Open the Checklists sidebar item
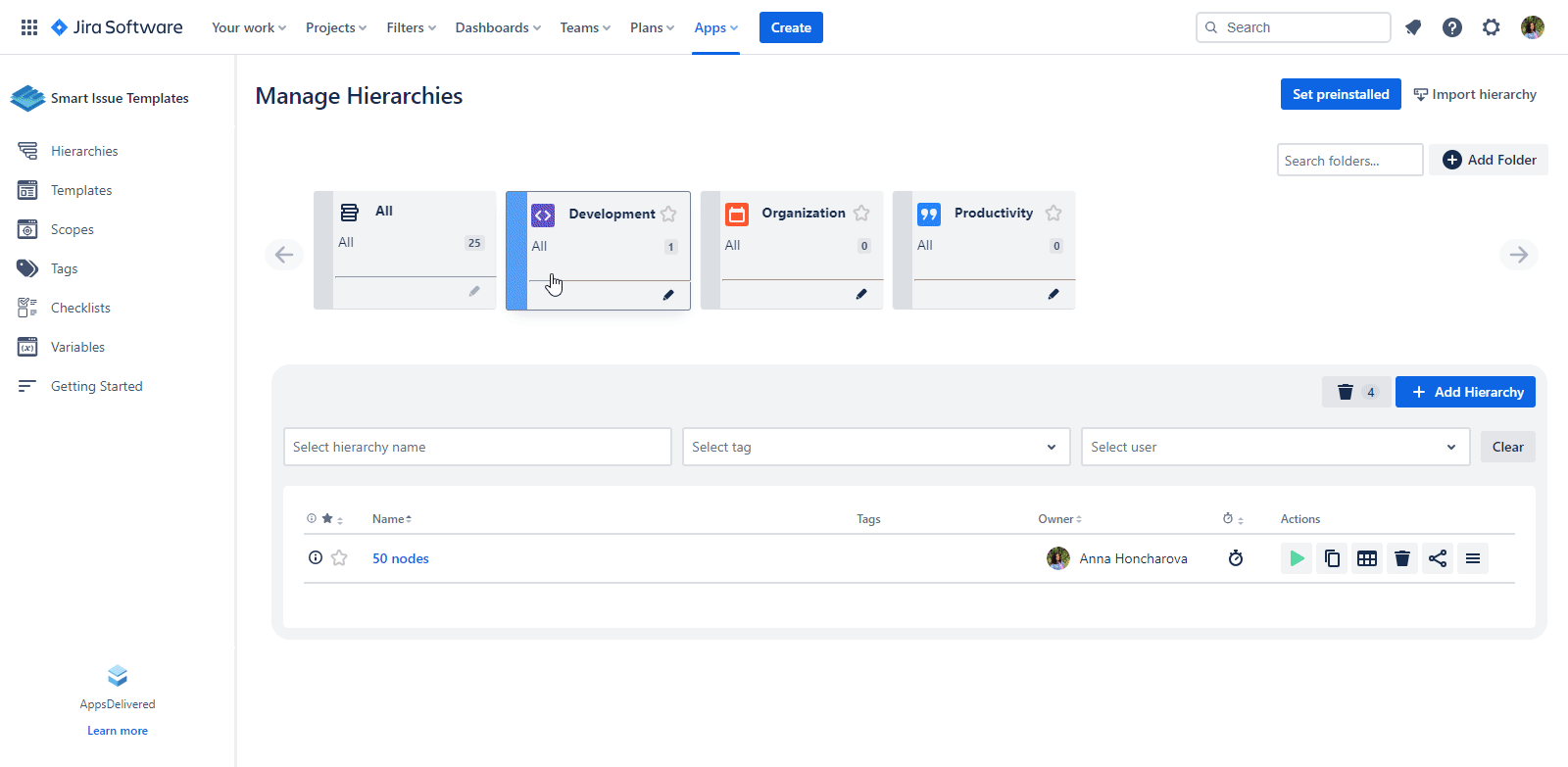Image resolution: width=1568 pixels, height=767 pixels. pos(80,308)
